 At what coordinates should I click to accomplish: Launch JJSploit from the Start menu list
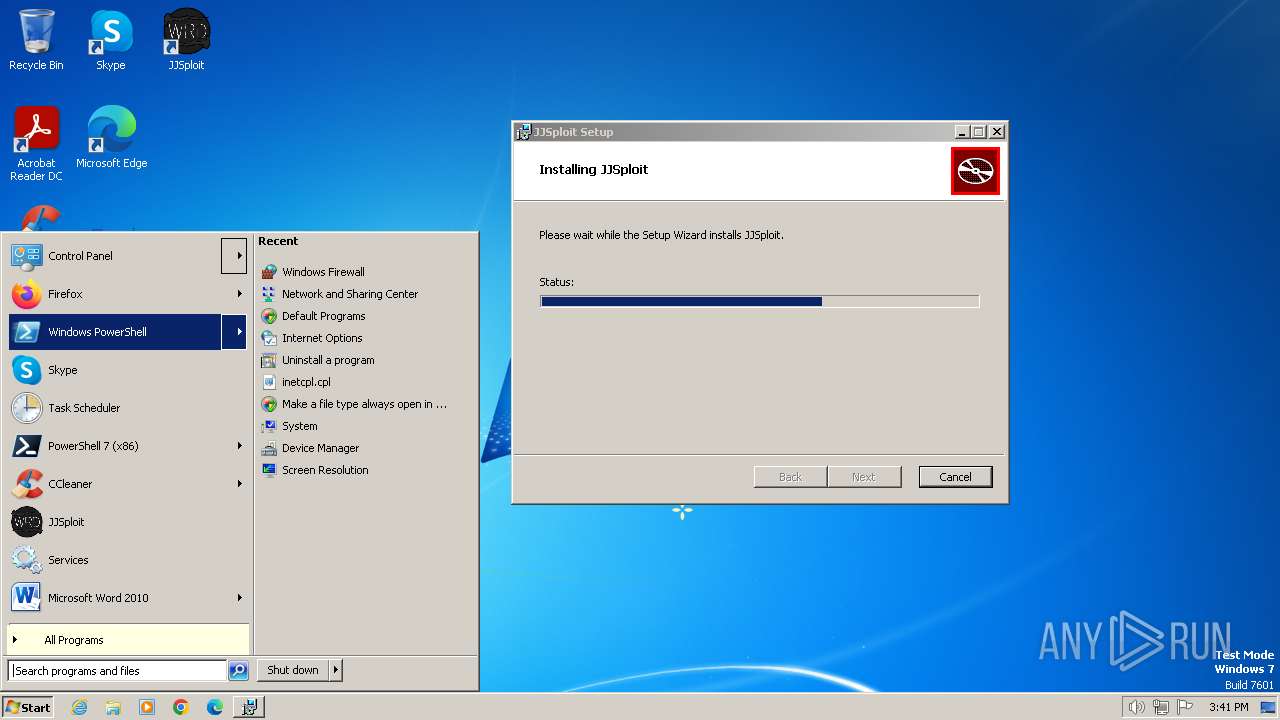(x=128, y=522)
